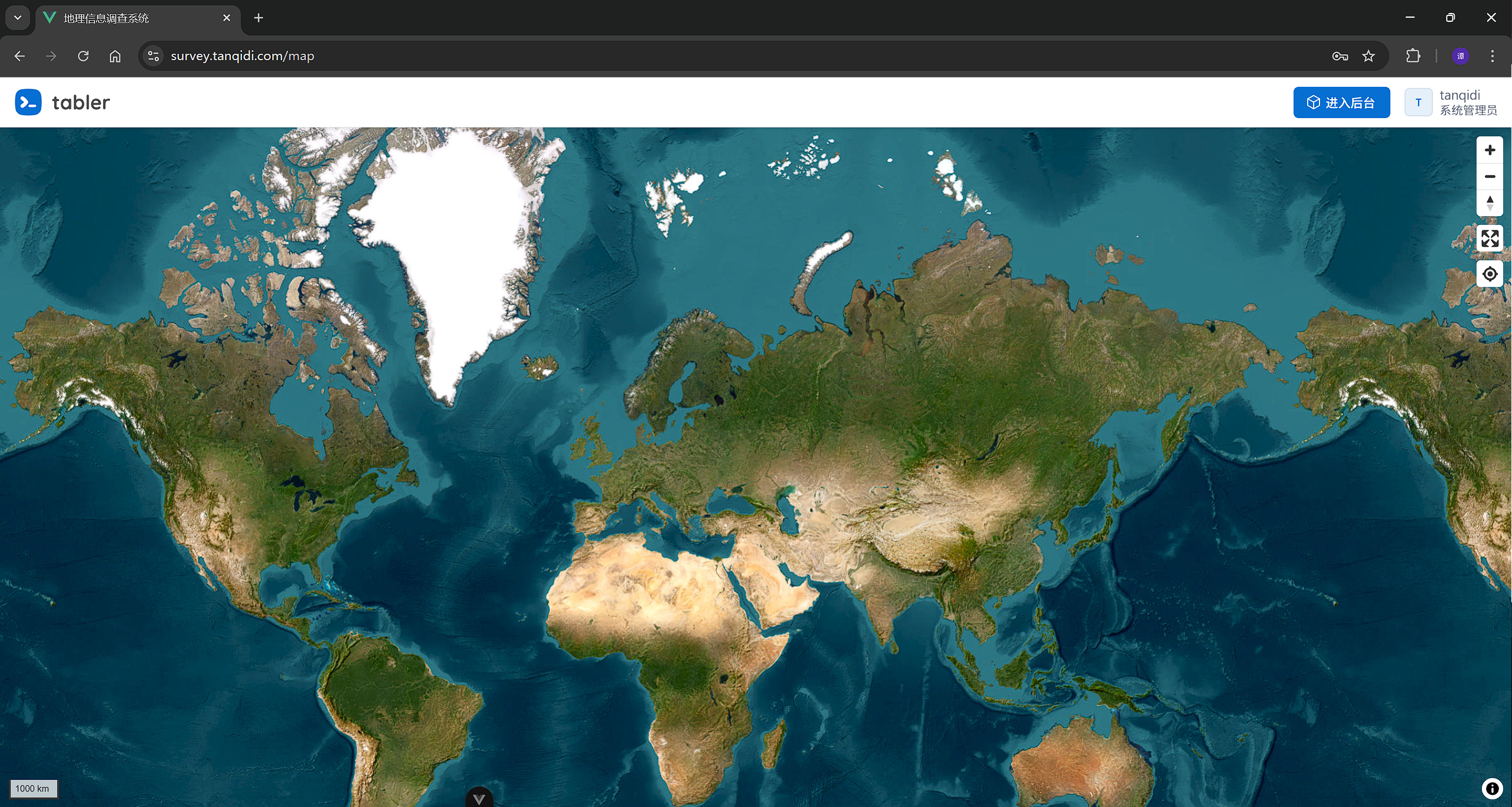Image resolution: width=1512 pixels, height=807 pixels.
Task: Click the T user avatar
Action: coord(1418,103)
